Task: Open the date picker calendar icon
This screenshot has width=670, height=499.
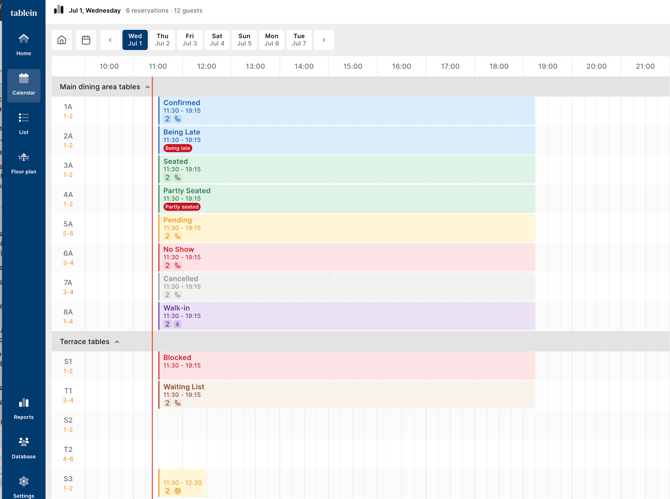Action: [86, 40]
